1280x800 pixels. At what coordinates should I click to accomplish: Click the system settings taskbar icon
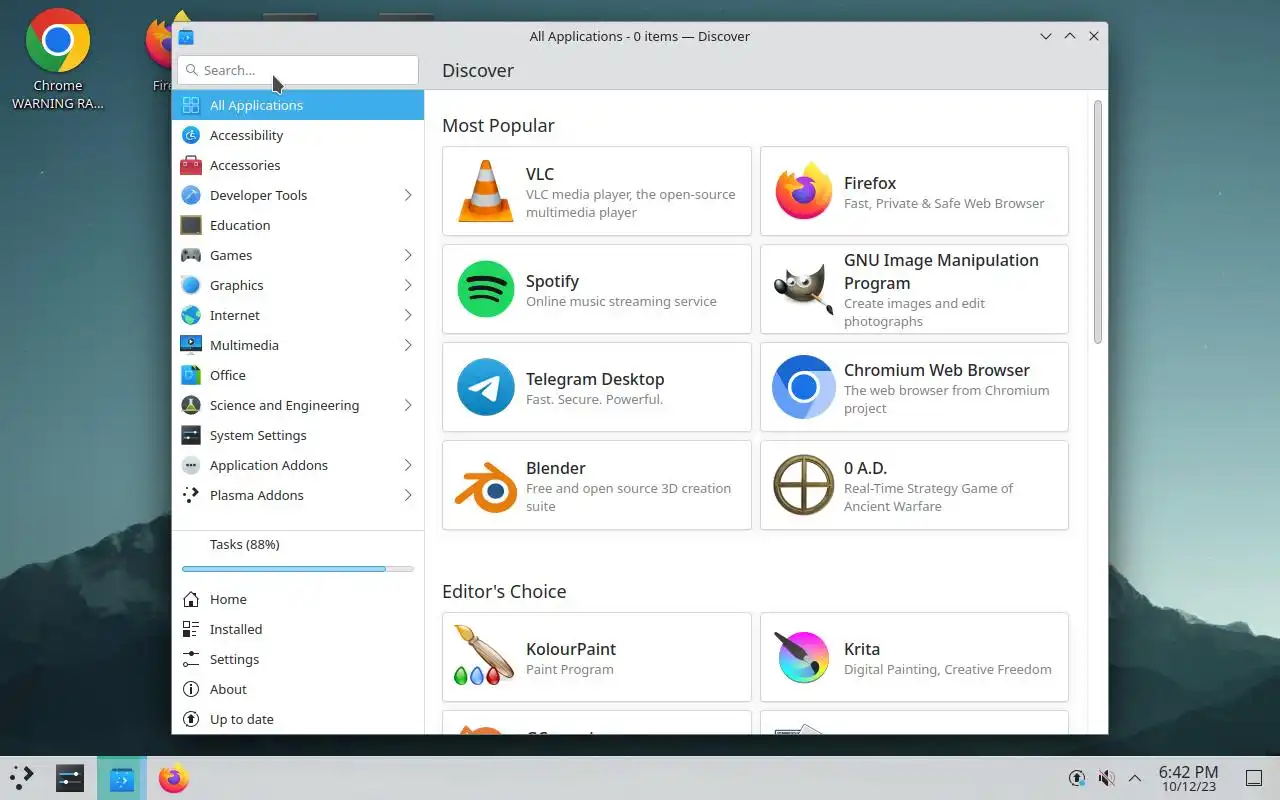pyautogui.click(x=70, y=778)
